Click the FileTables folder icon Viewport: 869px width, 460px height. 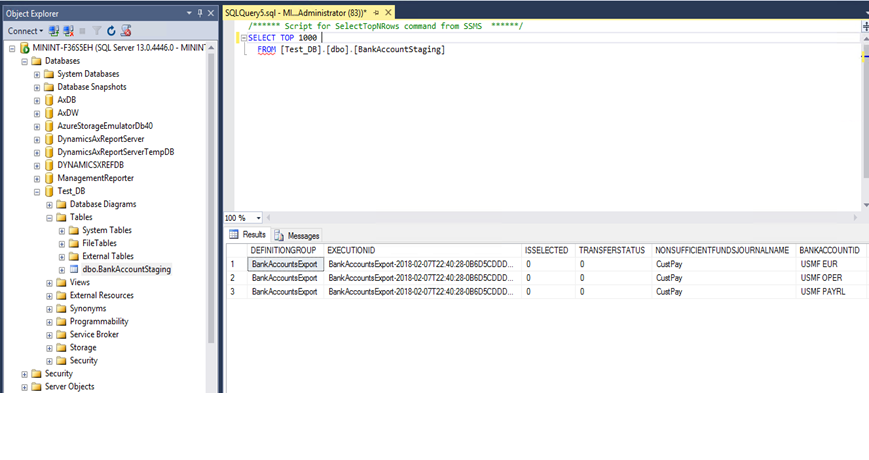pos(74,243)
